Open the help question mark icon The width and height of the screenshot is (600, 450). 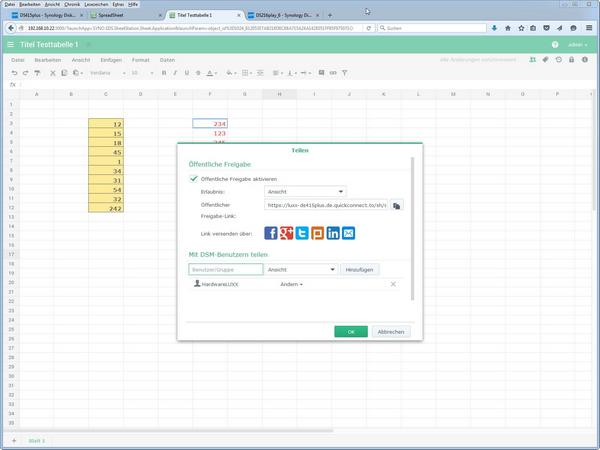pyautogui.click(x=555, y=45)
